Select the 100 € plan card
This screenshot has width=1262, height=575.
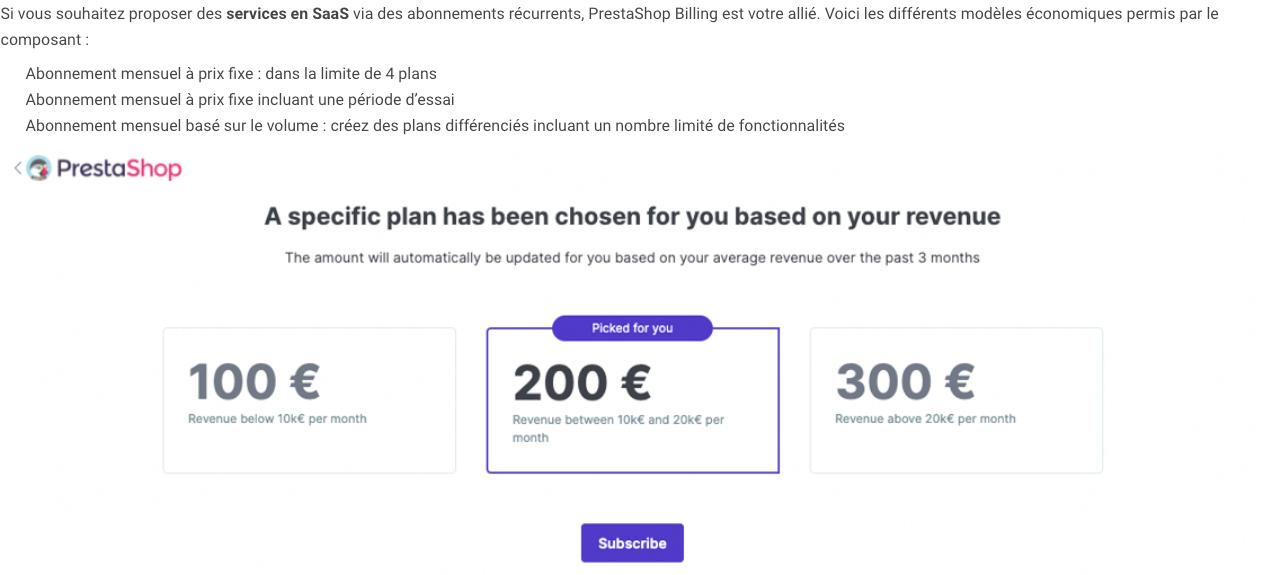309,400
